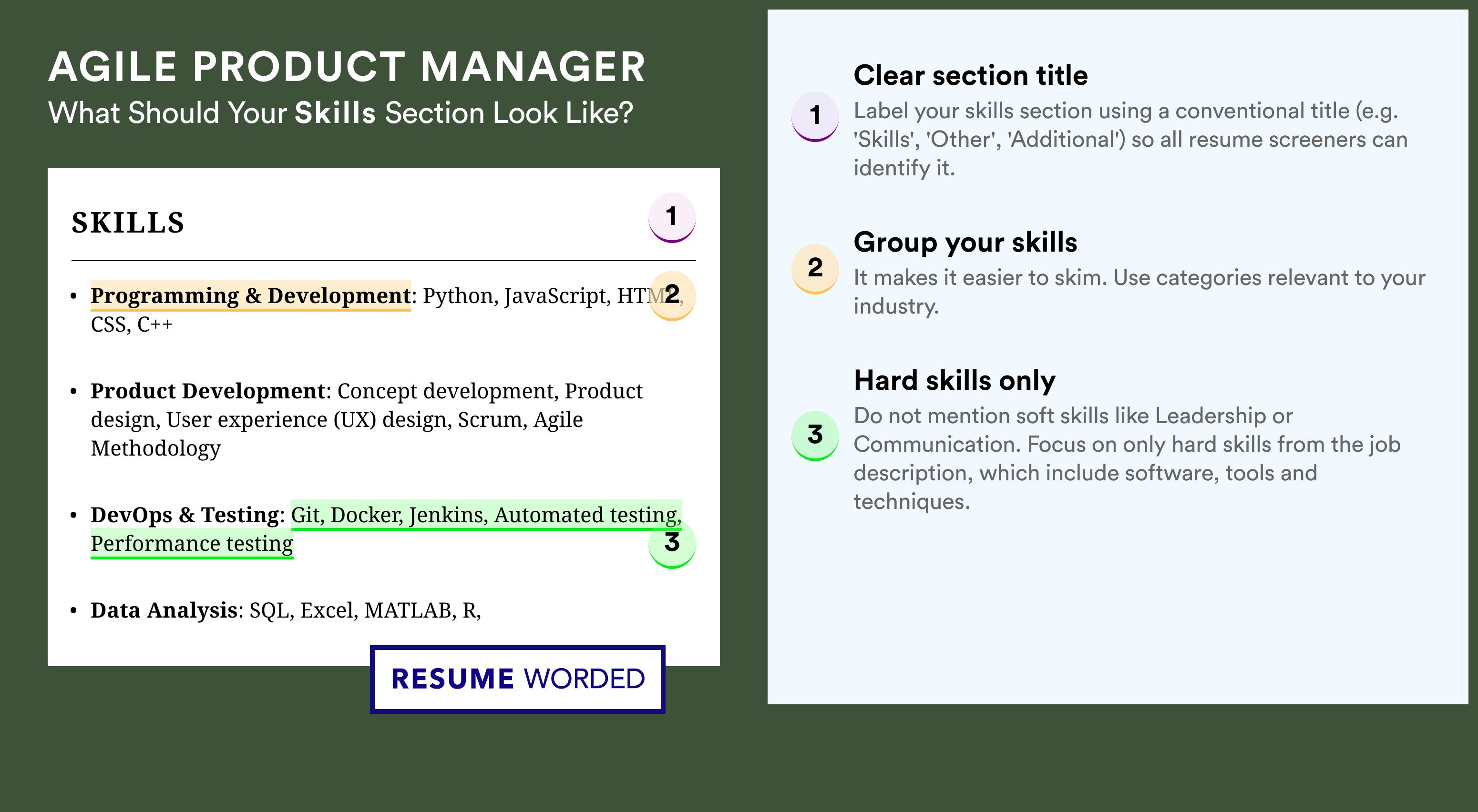
Task: Click the green number 3 badge on resume
Action: [672, 543]
